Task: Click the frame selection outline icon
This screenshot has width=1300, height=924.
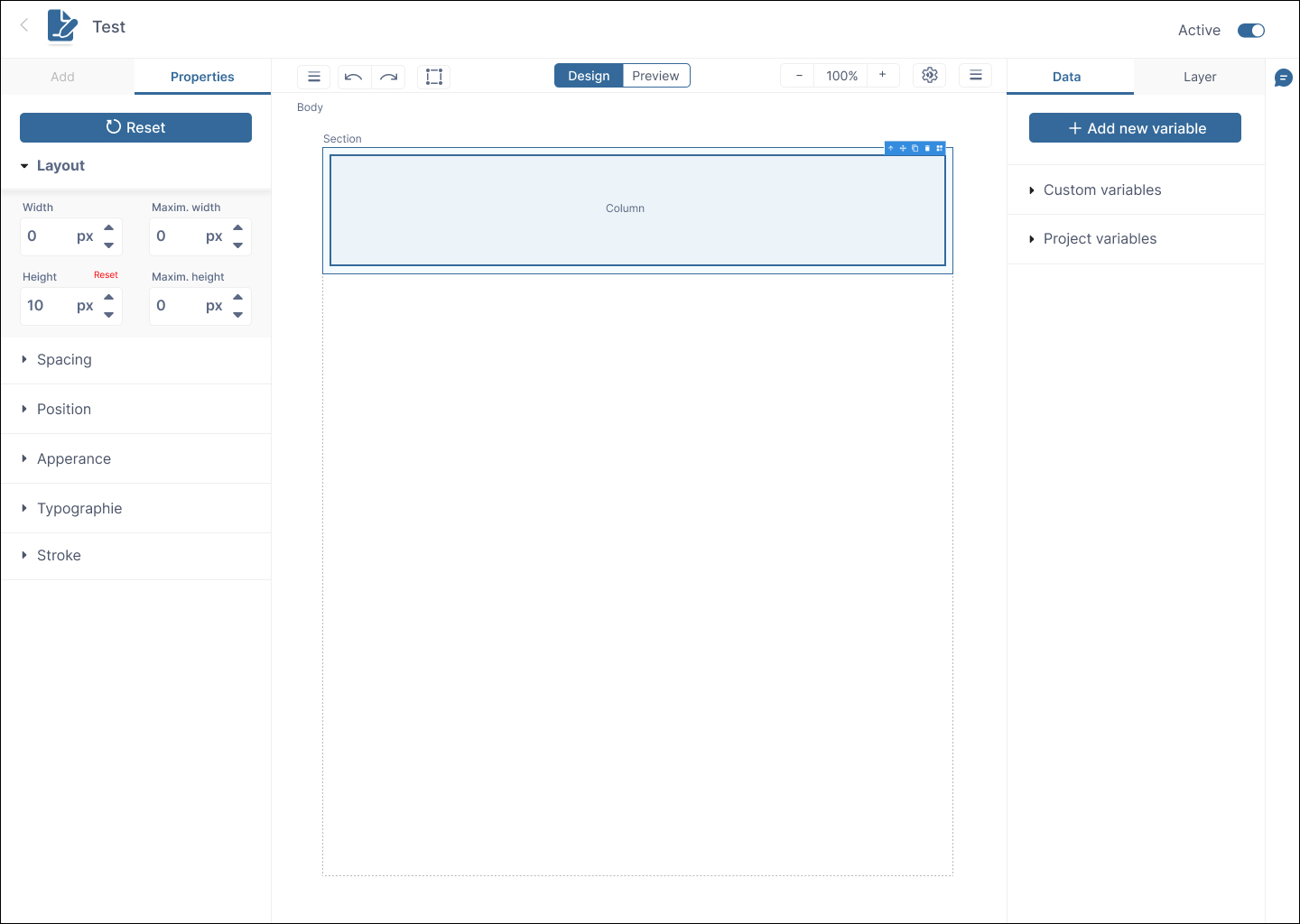Action: tap(434, 77)
